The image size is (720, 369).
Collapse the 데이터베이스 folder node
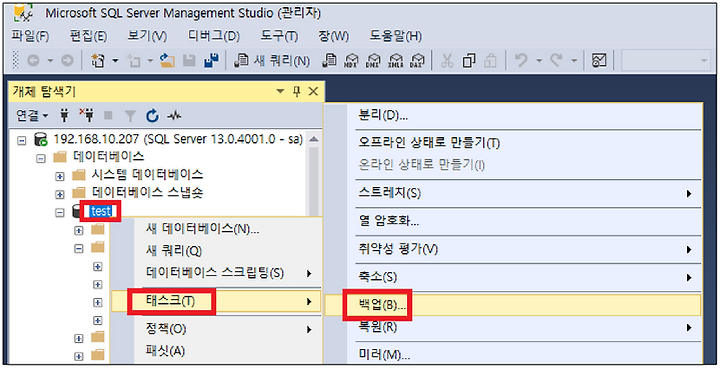tap(41, 158)
